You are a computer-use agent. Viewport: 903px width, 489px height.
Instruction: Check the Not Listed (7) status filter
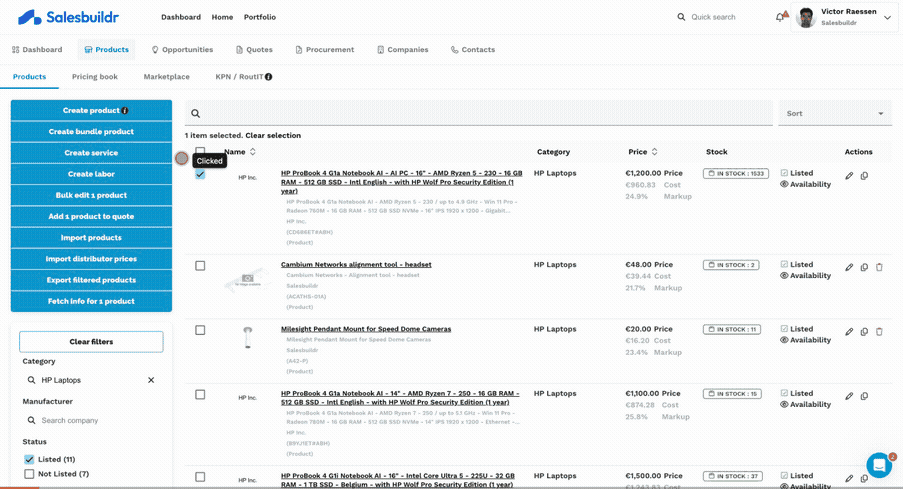(x=29, y=474)
